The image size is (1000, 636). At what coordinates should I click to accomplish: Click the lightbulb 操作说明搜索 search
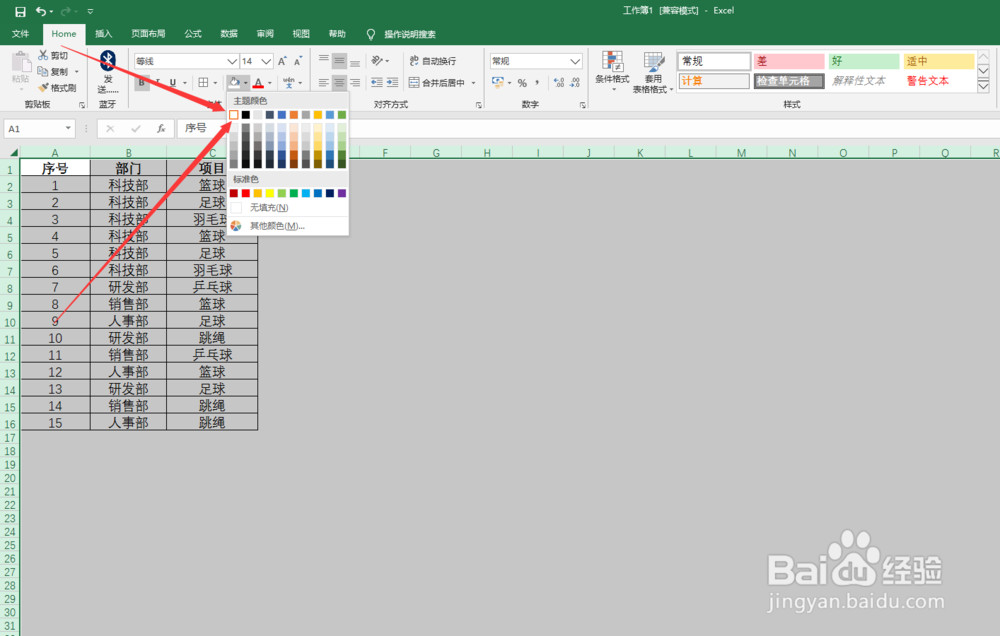coord(402,34)
